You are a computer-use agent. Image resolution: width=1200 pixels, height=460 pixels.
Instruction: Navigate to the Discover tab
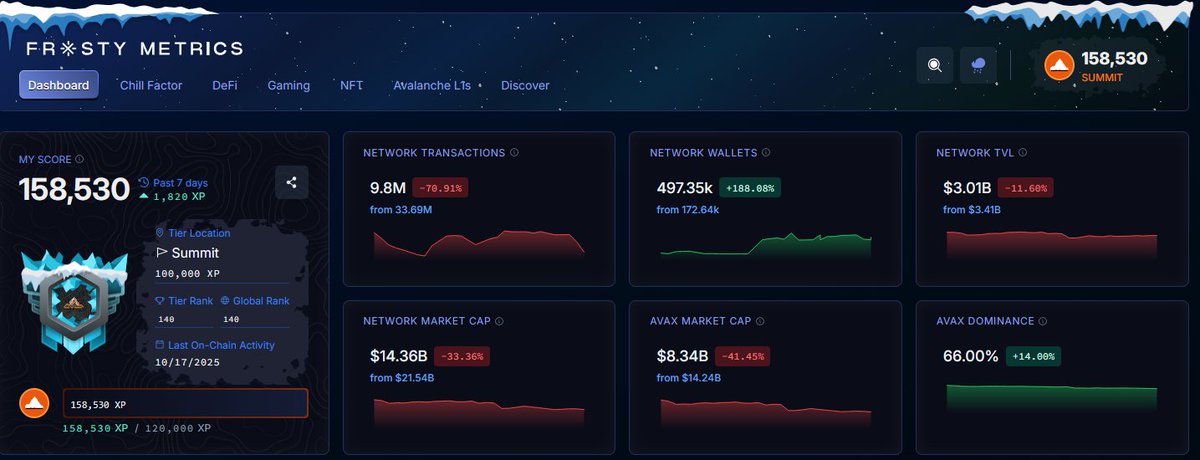click(x=525, y=85)
